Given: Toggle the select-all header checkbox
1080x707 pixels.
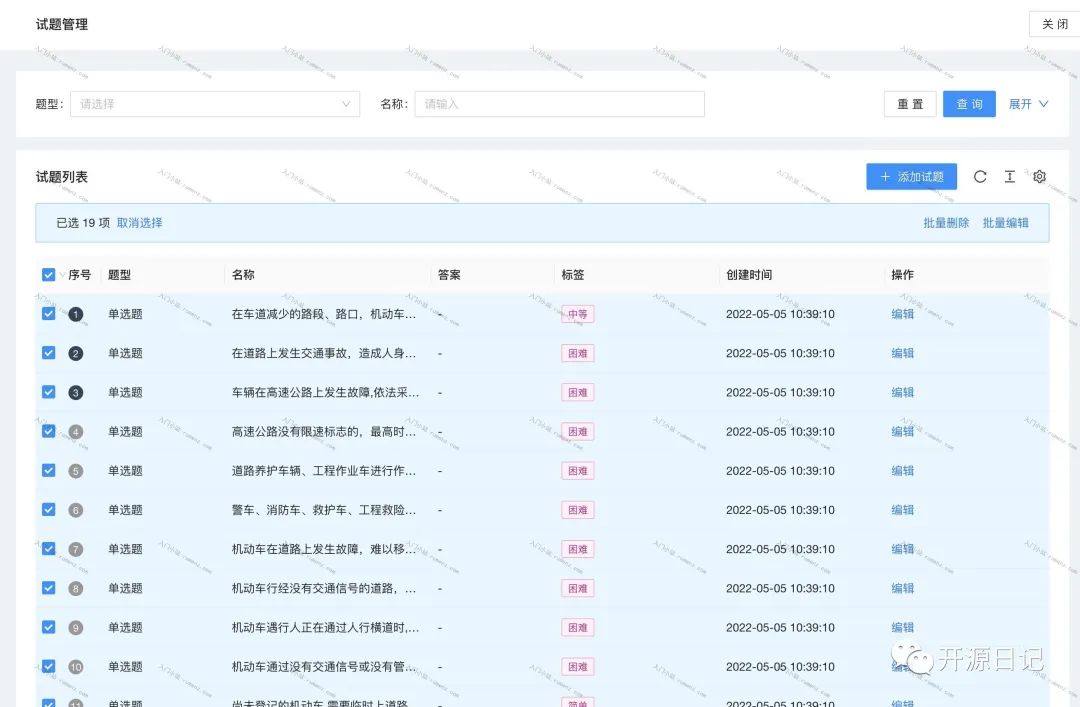Looking at the screenshot, I should (48, 275).
